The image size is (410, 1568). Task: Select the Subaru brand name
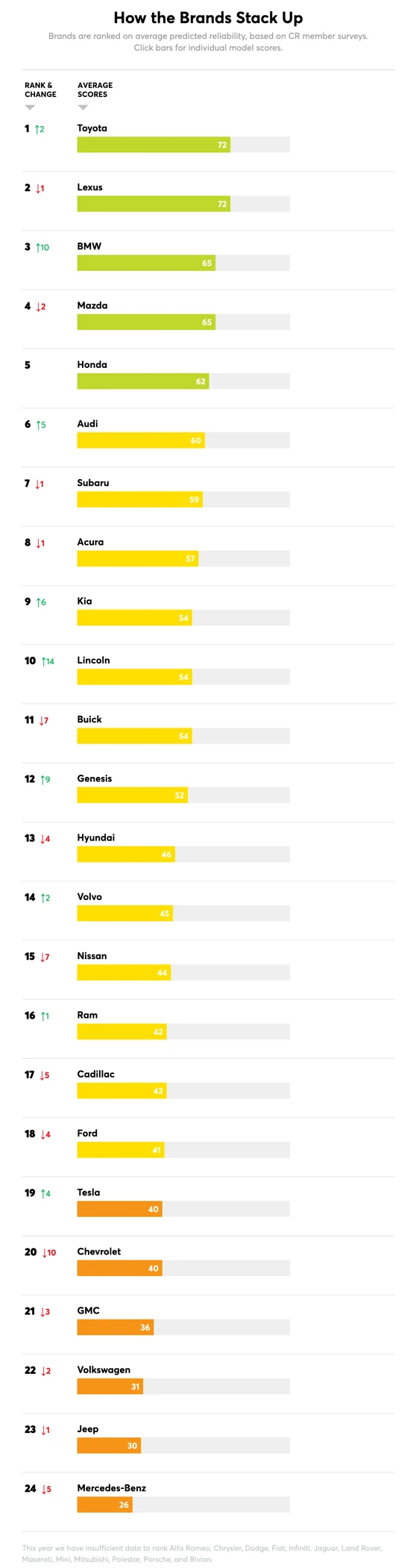click(x=93, y=483)
